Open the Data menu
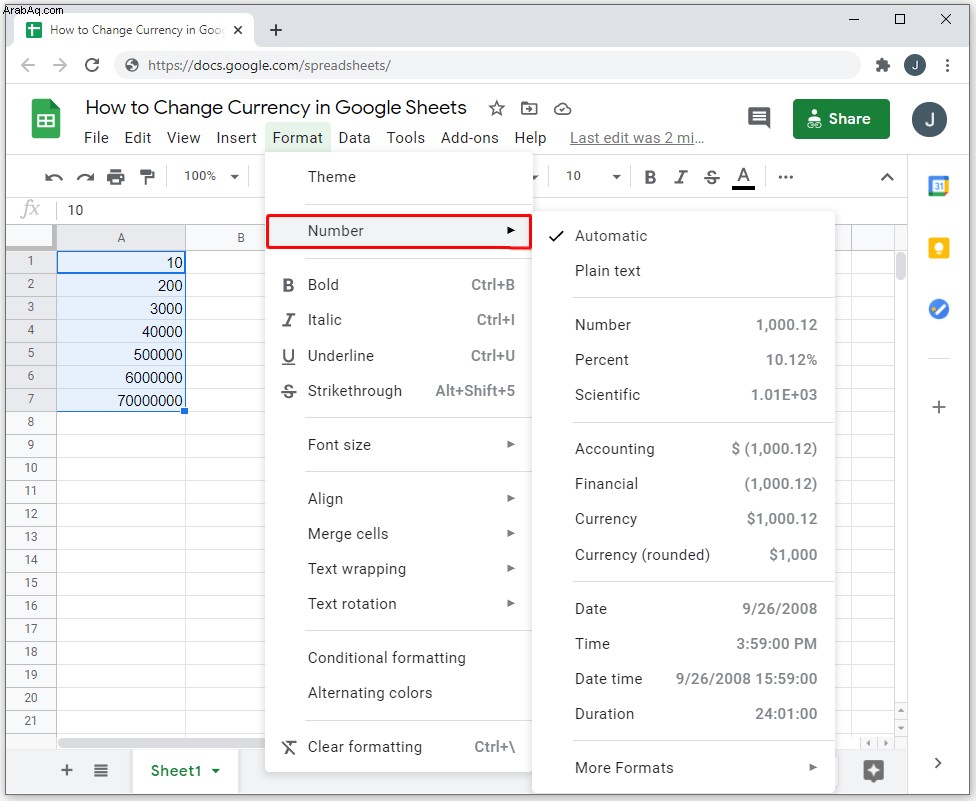 point(354,138)
